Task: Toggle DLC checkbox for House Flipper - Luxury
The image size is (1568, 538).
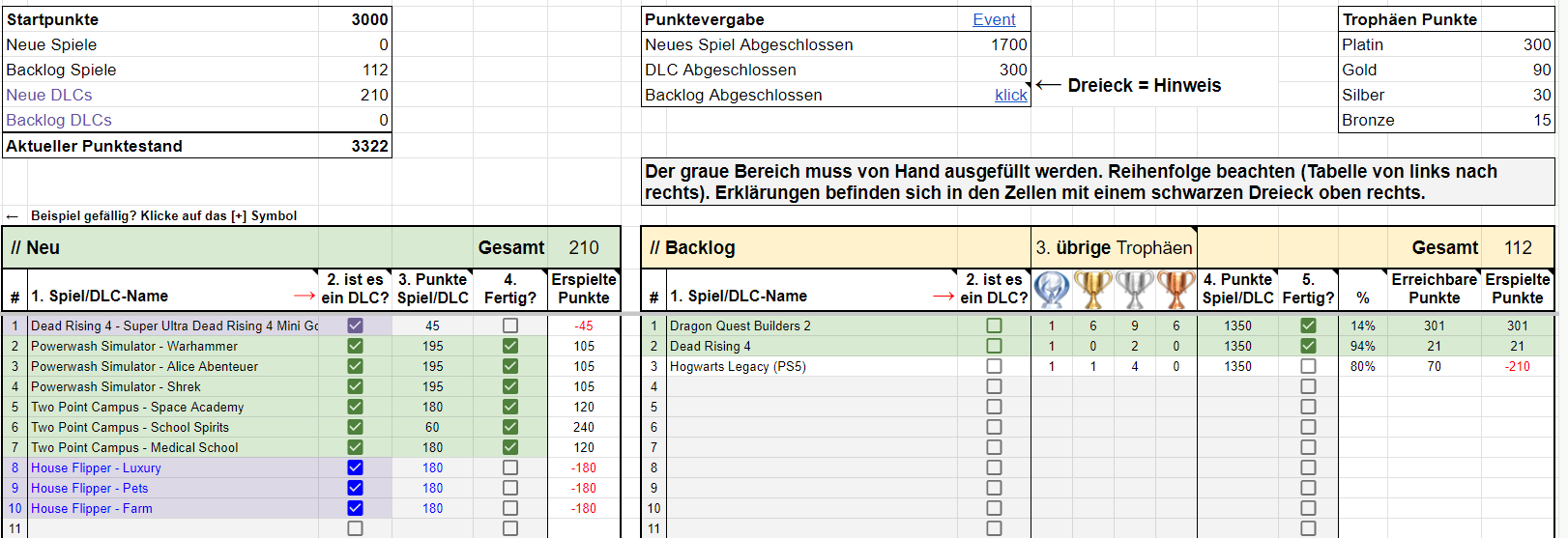Action: click(x=355, y=467)
